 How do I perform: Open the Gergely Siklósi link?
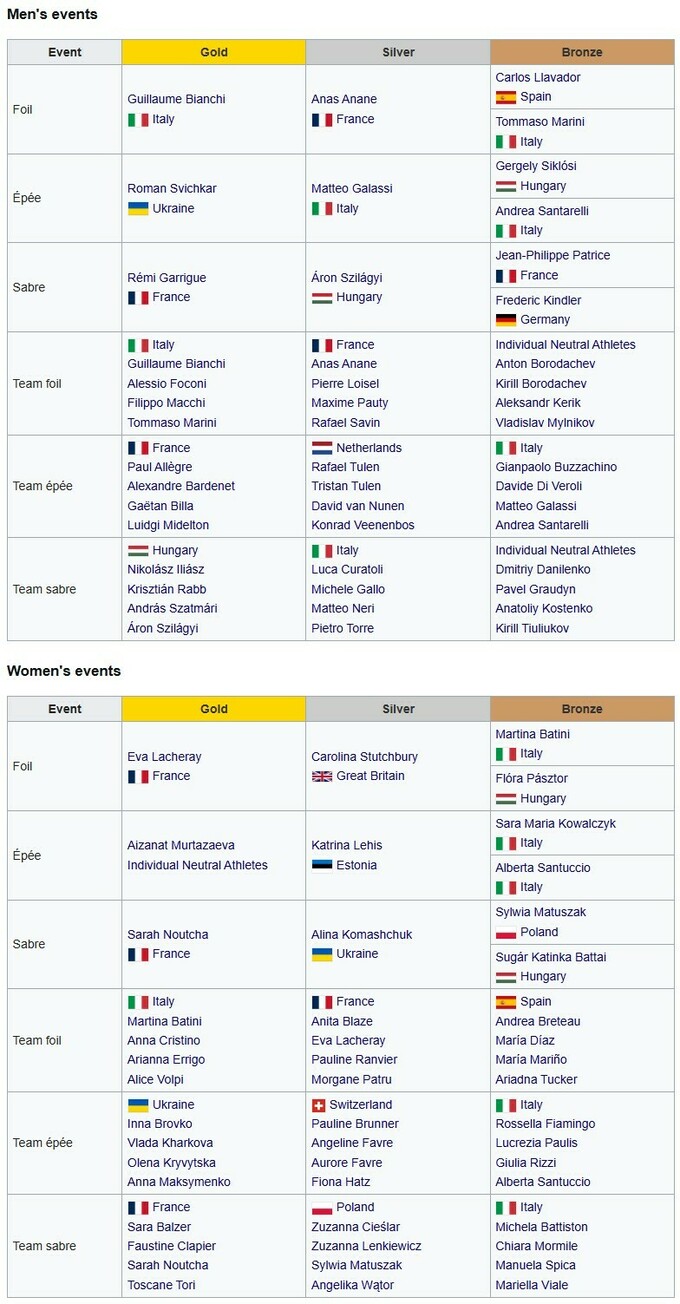point(536,166)
